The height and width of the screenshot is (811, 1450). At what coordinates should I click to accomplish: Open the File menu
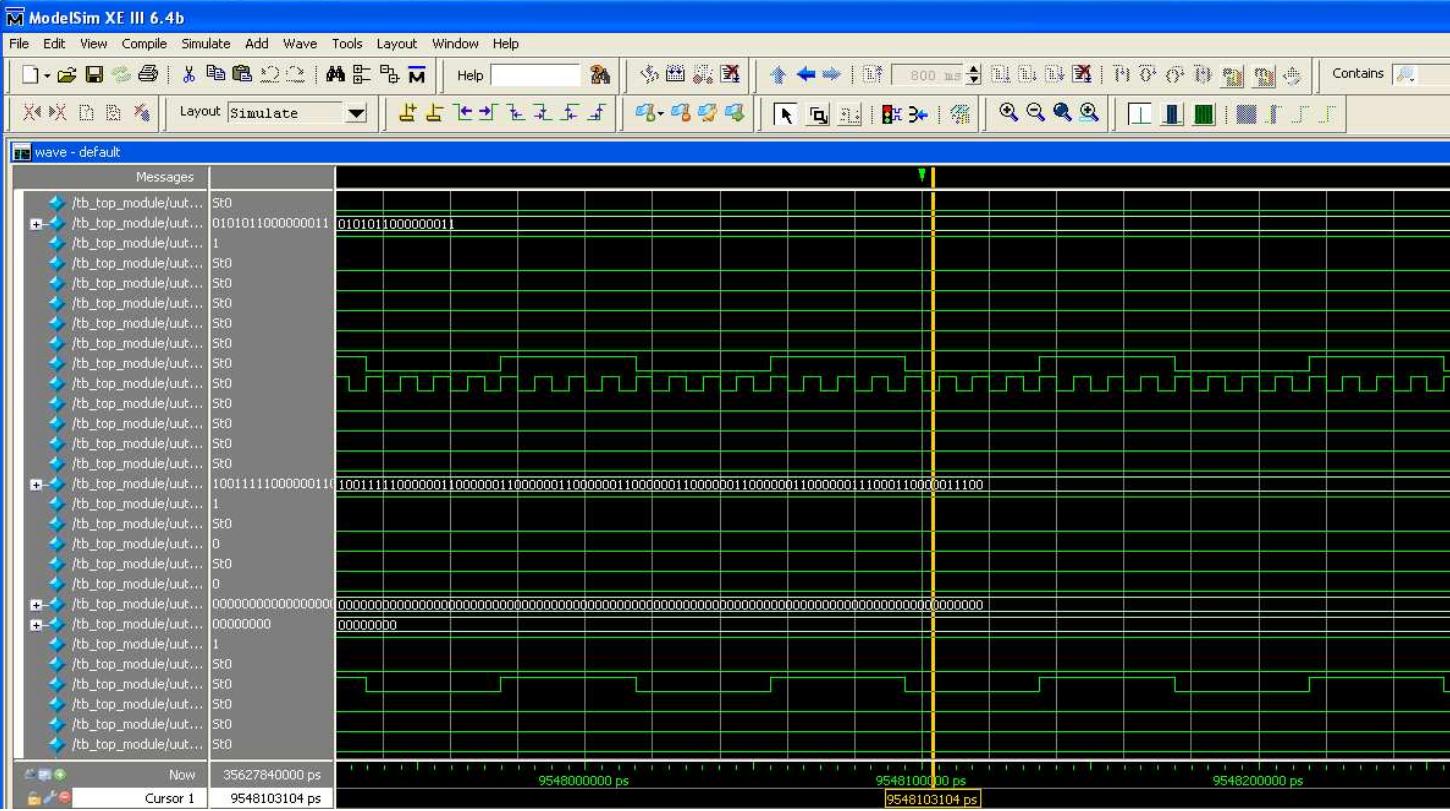click(x=19, y=44)
